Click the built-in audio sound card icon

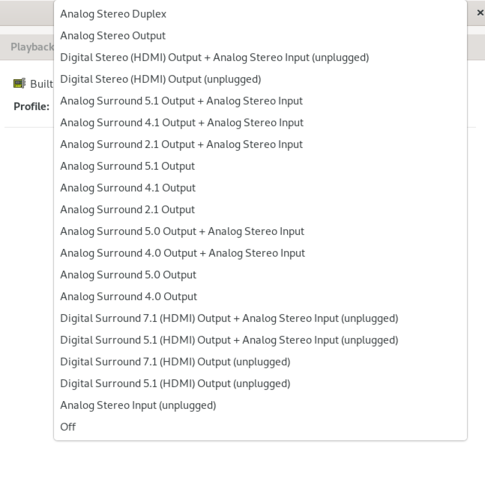click(x=19, y=83)
